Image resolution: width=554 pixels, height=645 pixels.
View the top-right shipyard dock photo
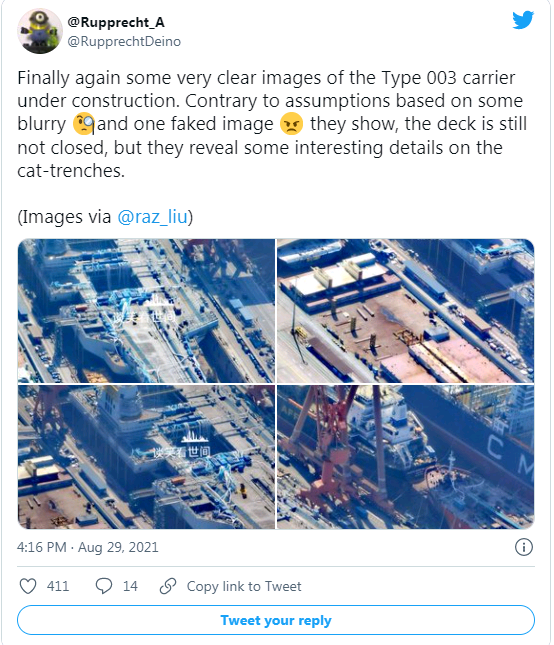[x=406, y=311]
